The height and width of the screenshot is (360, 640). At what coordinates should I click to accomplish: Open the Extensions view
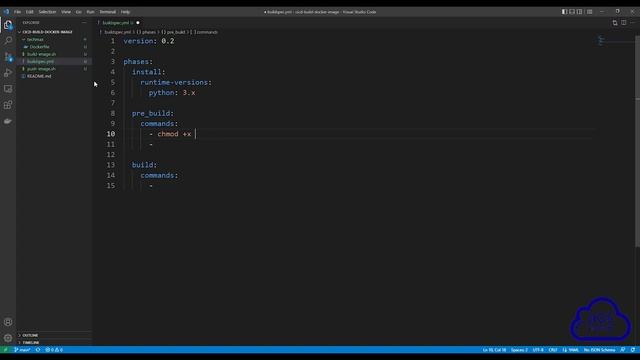[x=8, y=105]
